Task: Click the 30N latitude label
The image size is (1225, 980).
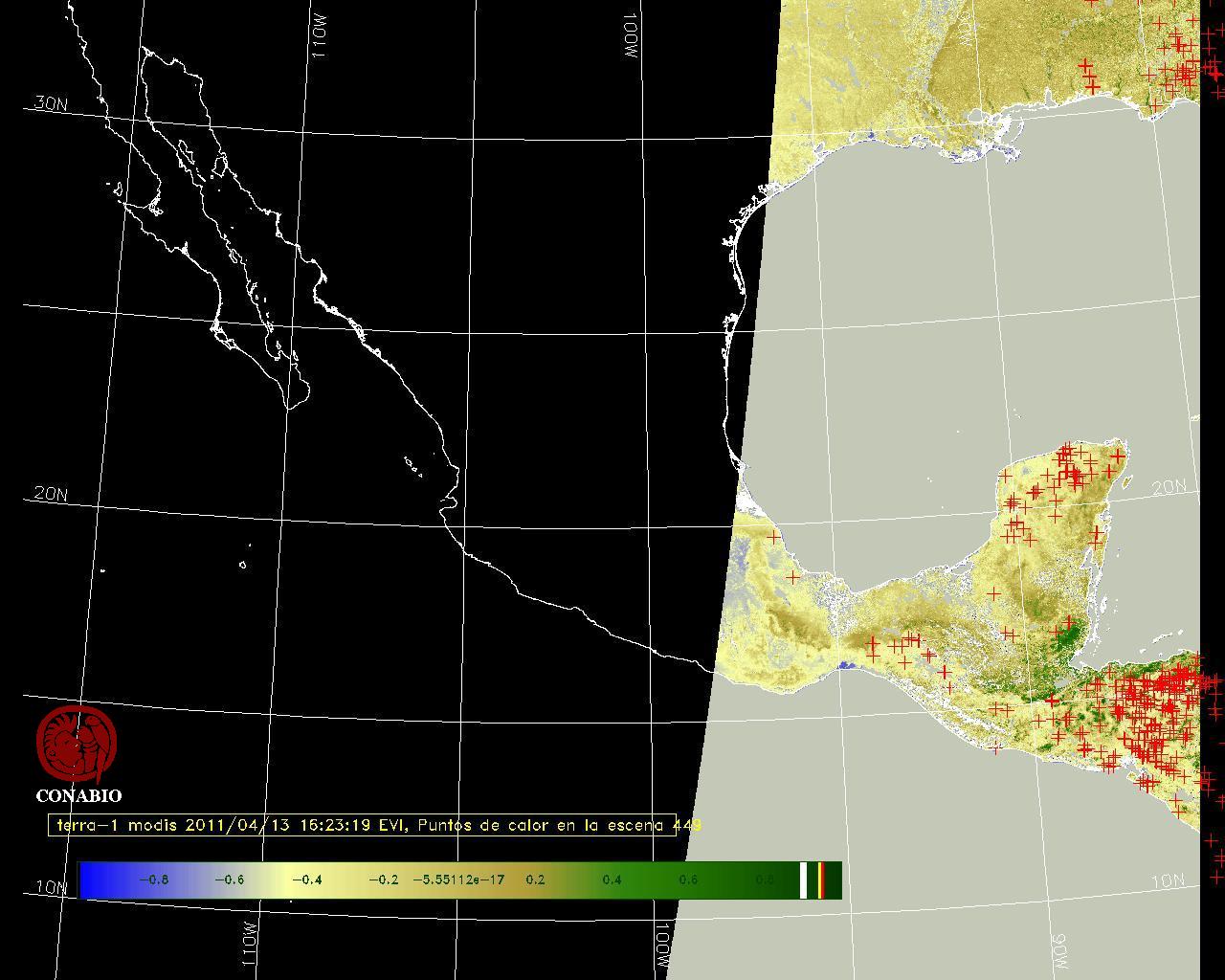Action: (x=51, y=104)
